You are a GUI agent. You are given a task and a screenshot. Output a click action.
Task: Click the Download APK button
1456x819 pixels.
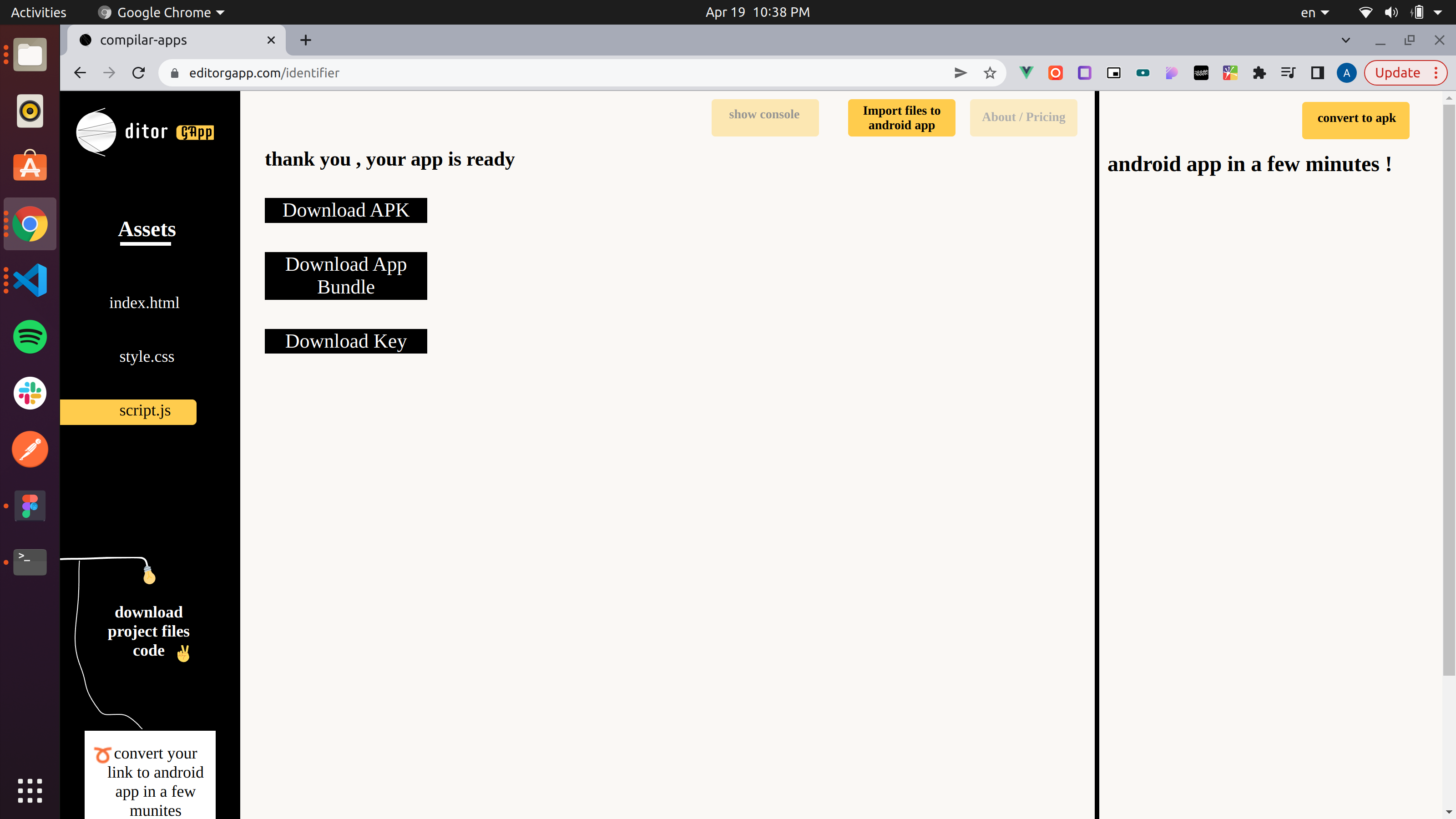click(x=345, y=210)
